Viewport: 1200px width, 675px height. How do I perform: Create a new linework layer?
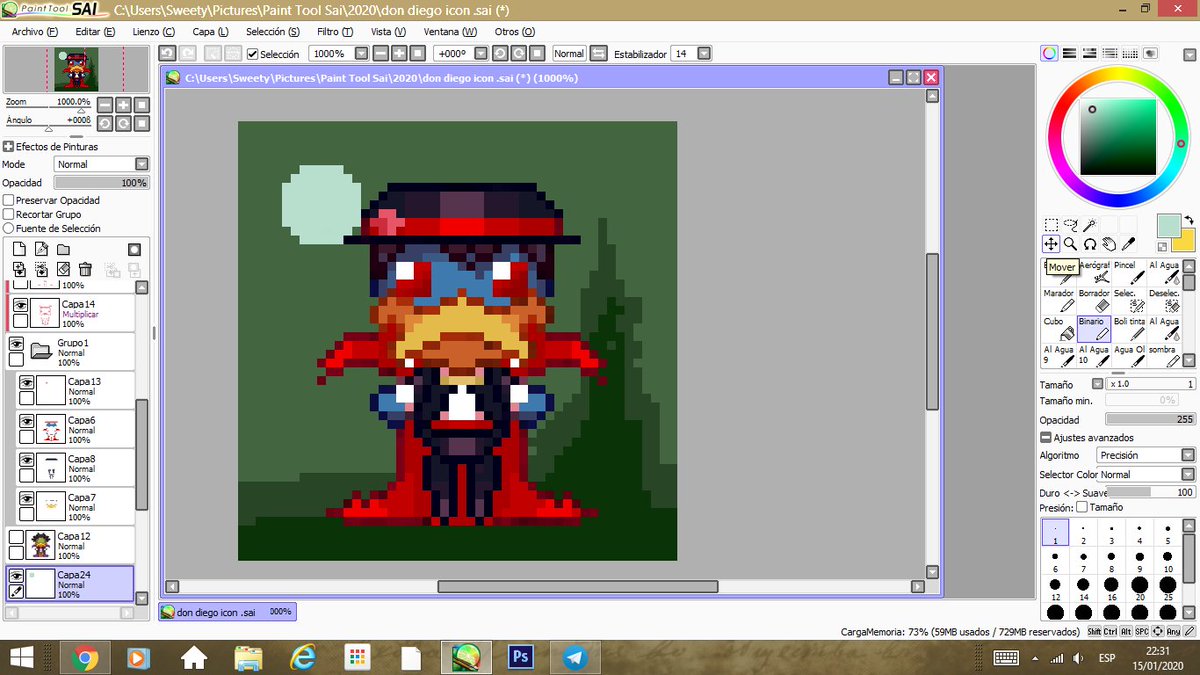(41, 249)
